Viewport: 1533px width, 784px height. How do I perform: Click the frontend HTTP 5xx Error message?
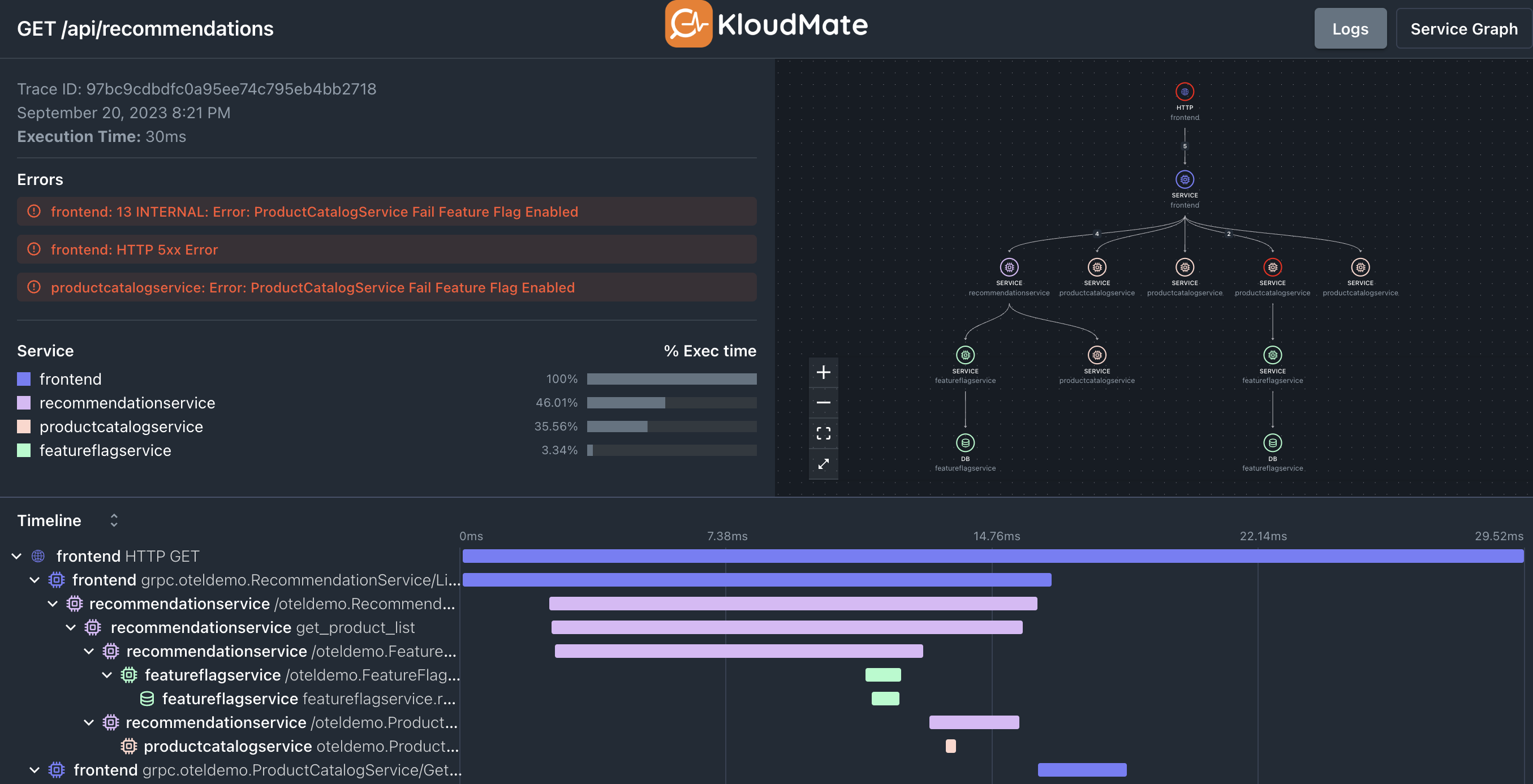point(134,249)
